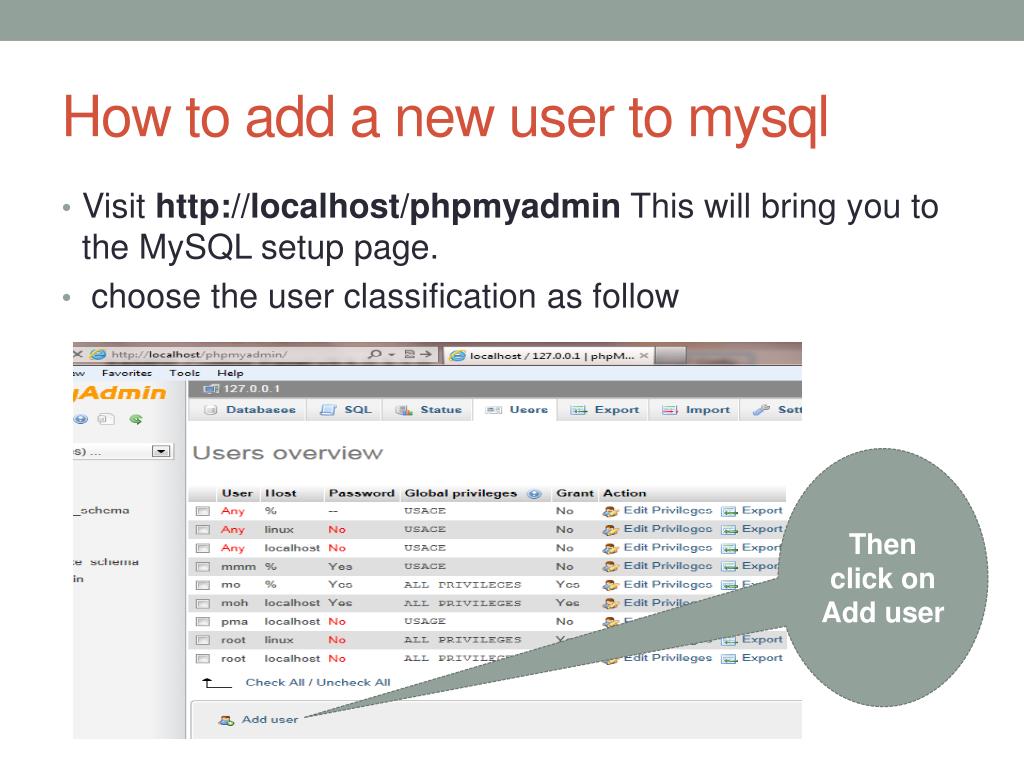Click the Export tab's table-arrow icon
The width and height of the screenshot is (1024, 768).
578,410
